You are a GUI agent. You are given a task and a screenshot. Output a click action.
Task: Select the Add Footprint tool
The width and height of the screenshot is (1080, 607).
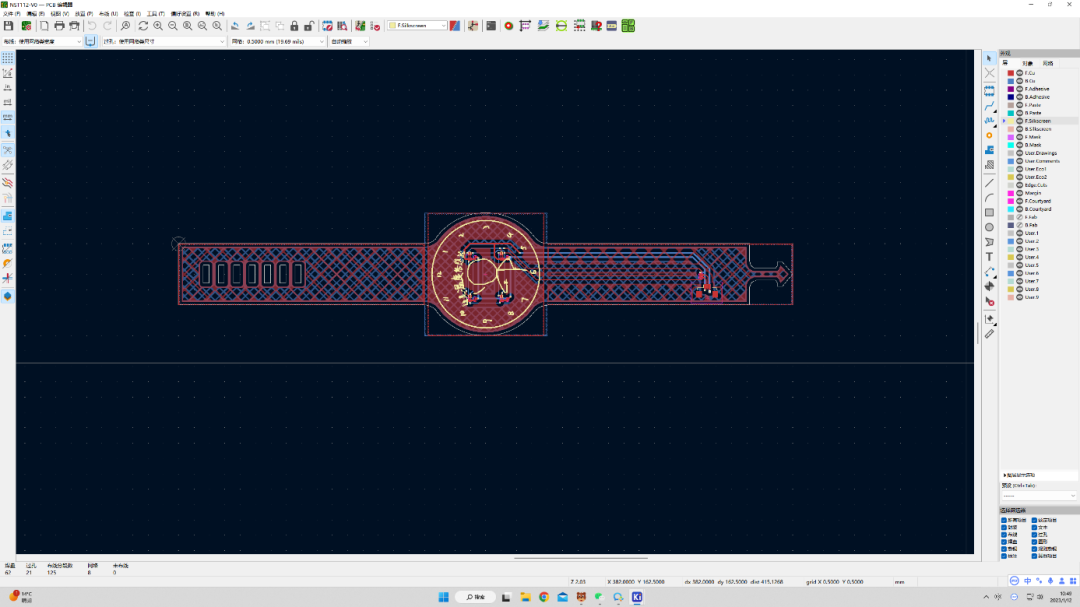click(x=989, y=90)
